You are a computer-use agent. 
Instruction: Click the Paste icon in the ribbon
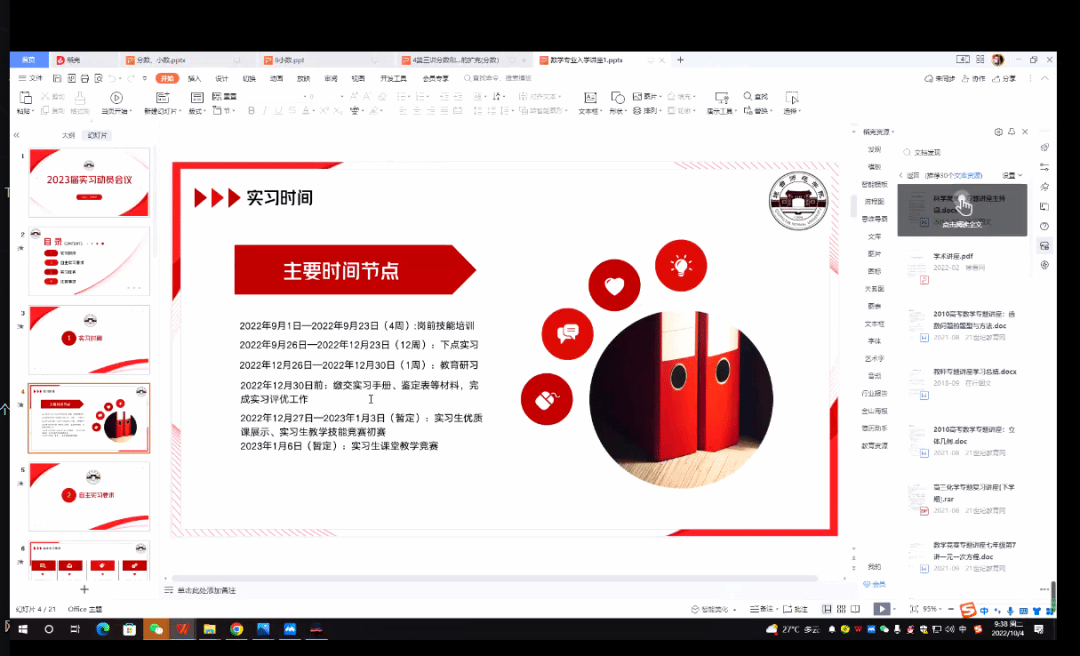click(26, 98)
